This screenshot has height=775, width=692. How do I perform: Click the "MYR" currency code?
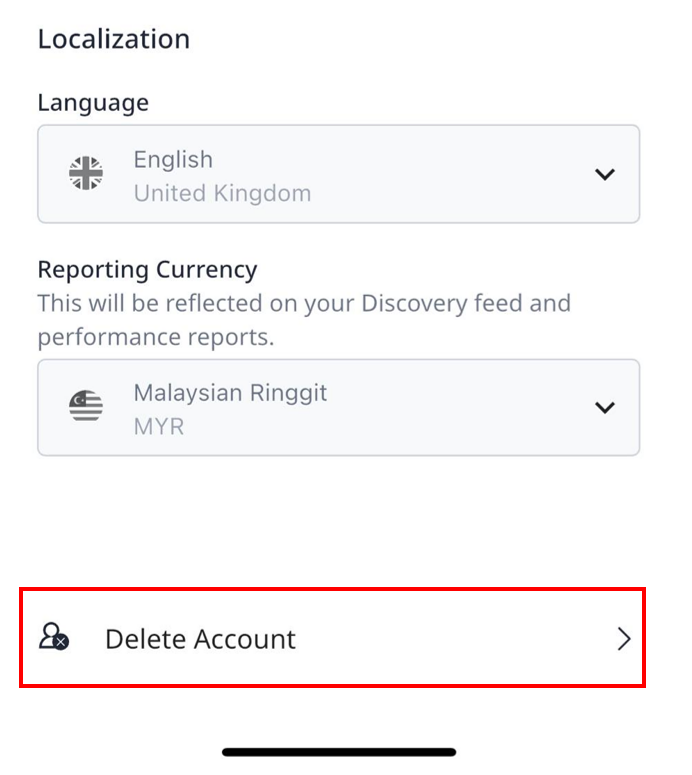159,427
